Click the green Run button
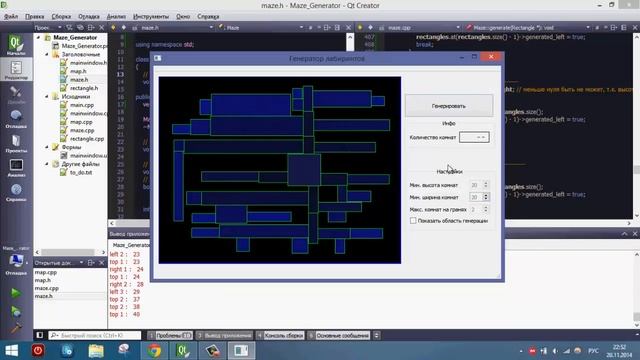This screenshot has width=640, height=360. [16, 293]
